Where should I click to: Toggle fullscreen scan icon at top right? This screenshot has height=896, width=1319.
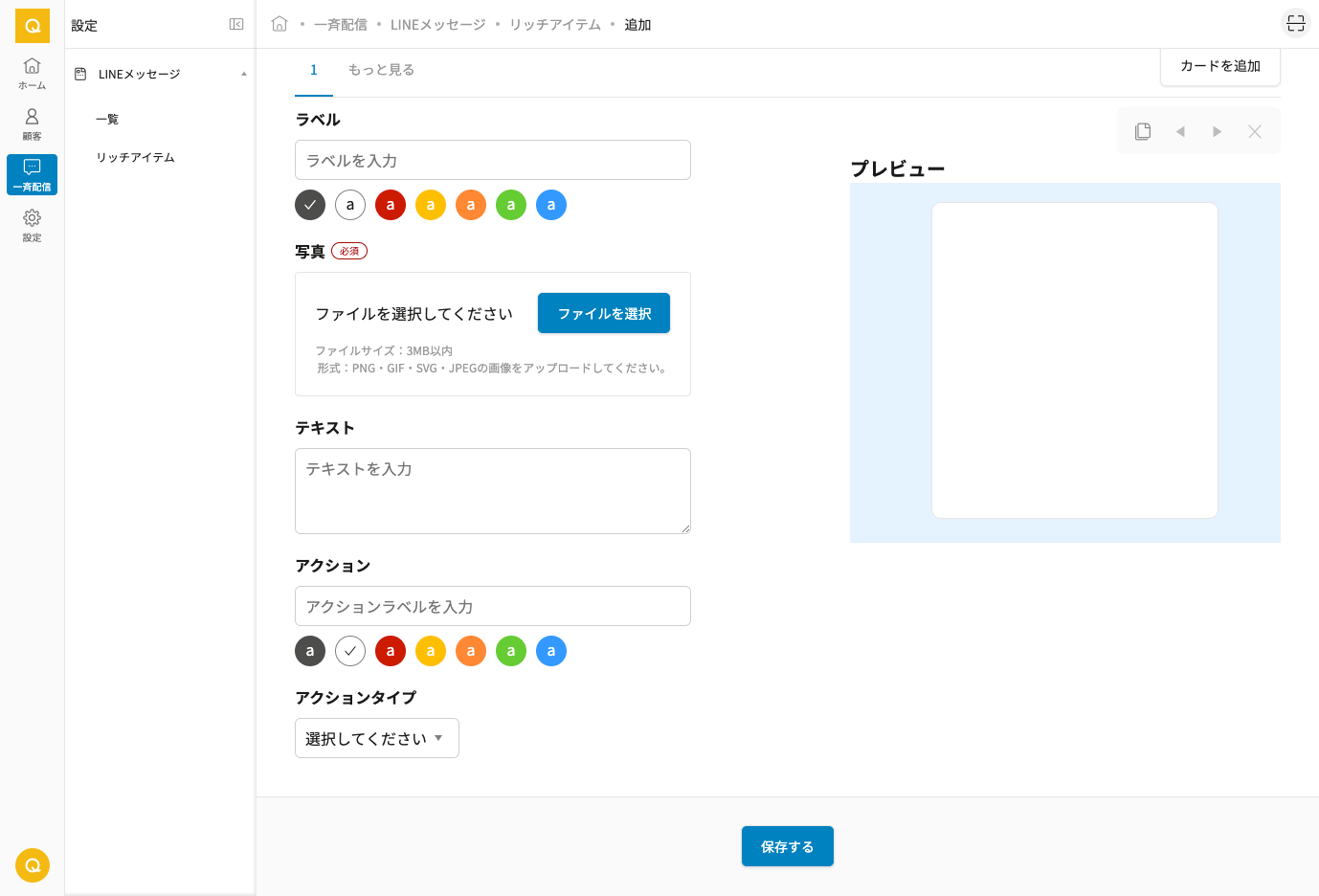[1295, 24]
